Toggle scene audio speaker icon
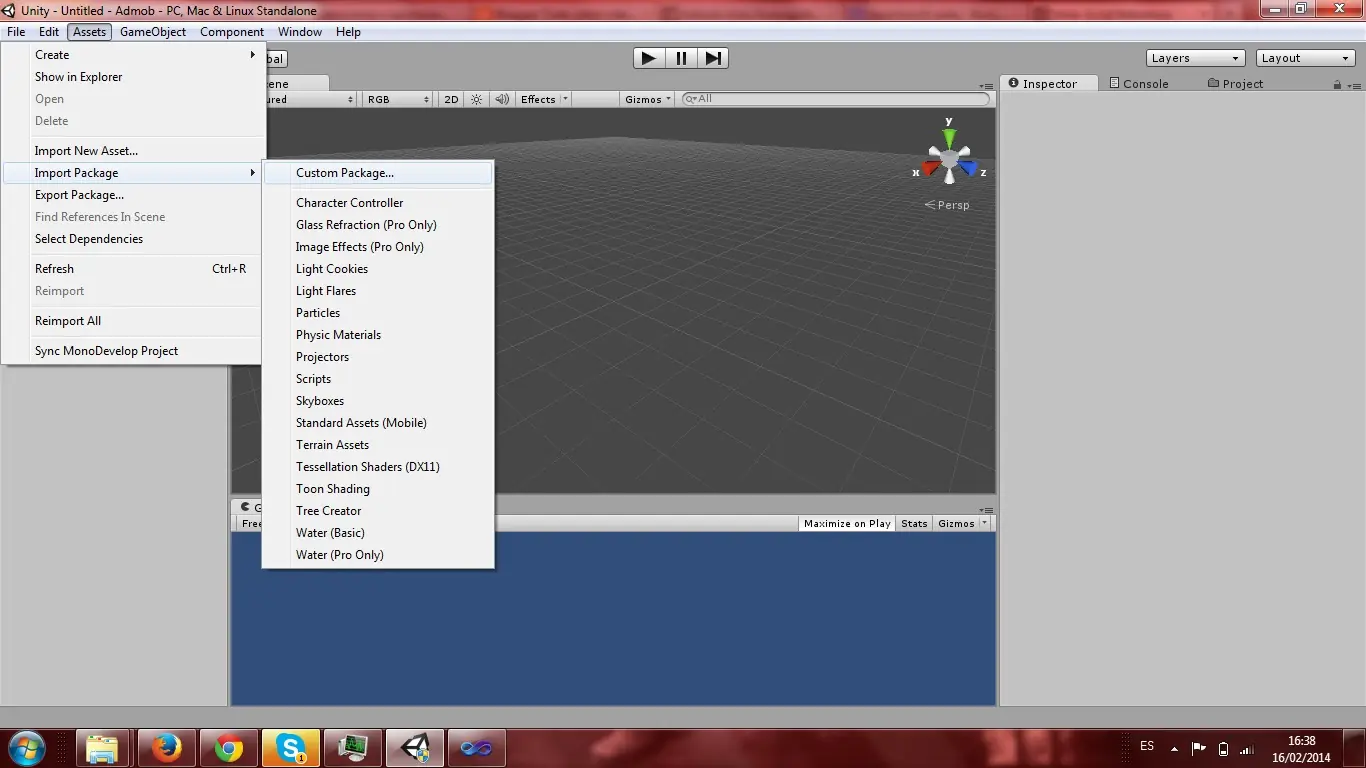This screenshot has height=768, width=1366. coord(502,99)
